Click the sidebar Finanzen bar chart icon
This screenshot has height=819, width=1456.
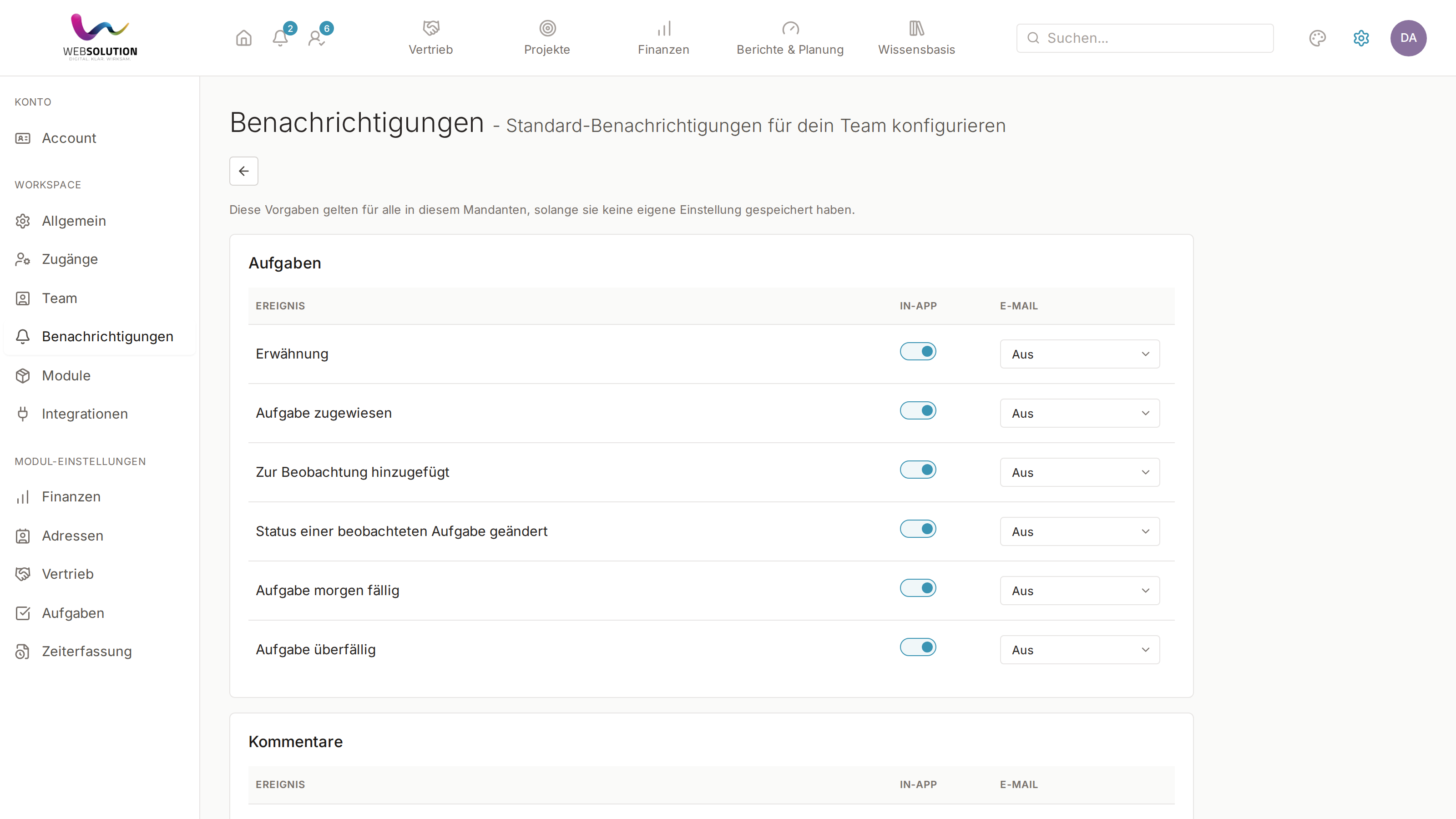pyautogui.click(x=23, y=497)
